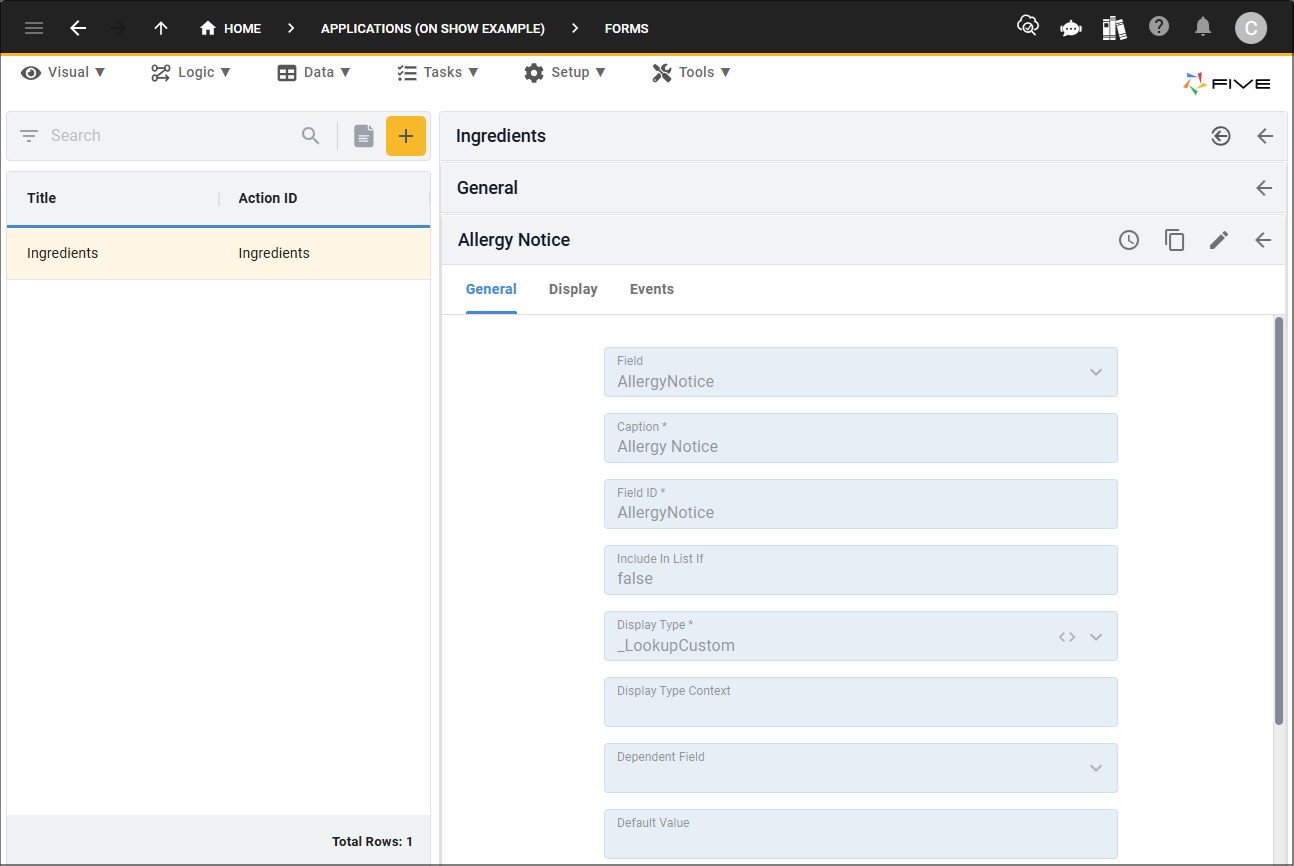Viewport: 1294px width, 866px height.
Task: Click the Caption input field
Action: (861, 438)
